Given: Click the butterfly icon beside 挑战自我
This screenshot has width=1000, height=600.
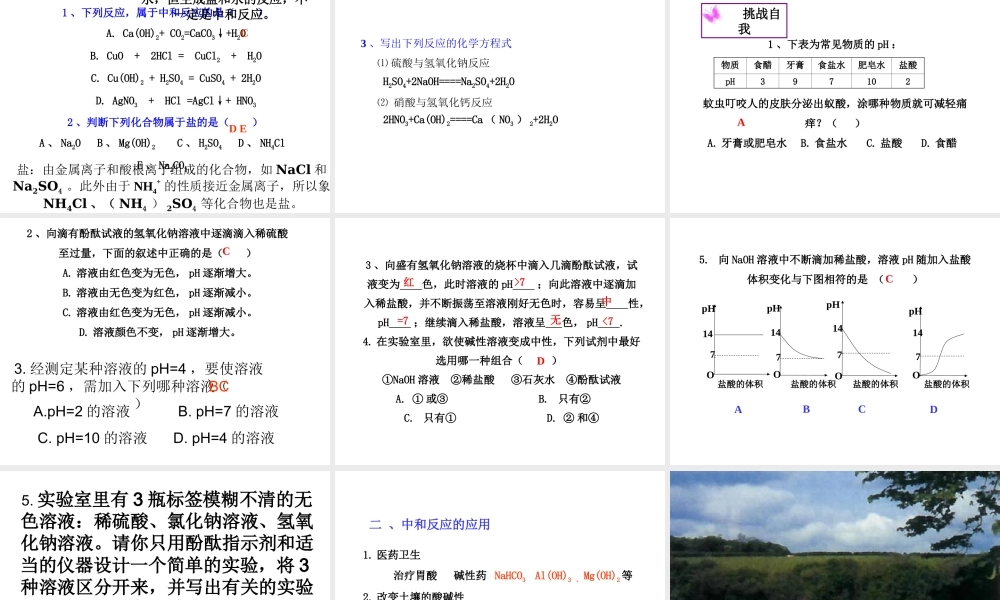Looking at the screenshot, I should [712, 14].
